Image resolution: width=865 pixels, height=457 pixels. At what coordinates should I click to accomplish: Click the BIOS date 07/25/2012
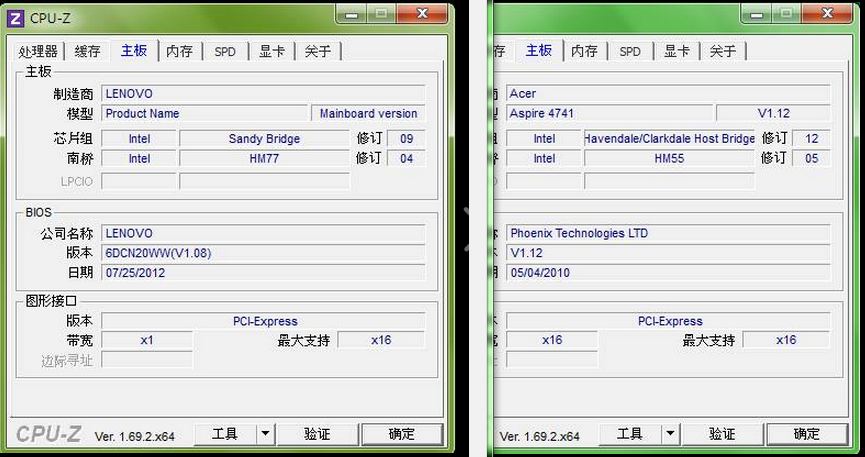(x=263, y=273)
